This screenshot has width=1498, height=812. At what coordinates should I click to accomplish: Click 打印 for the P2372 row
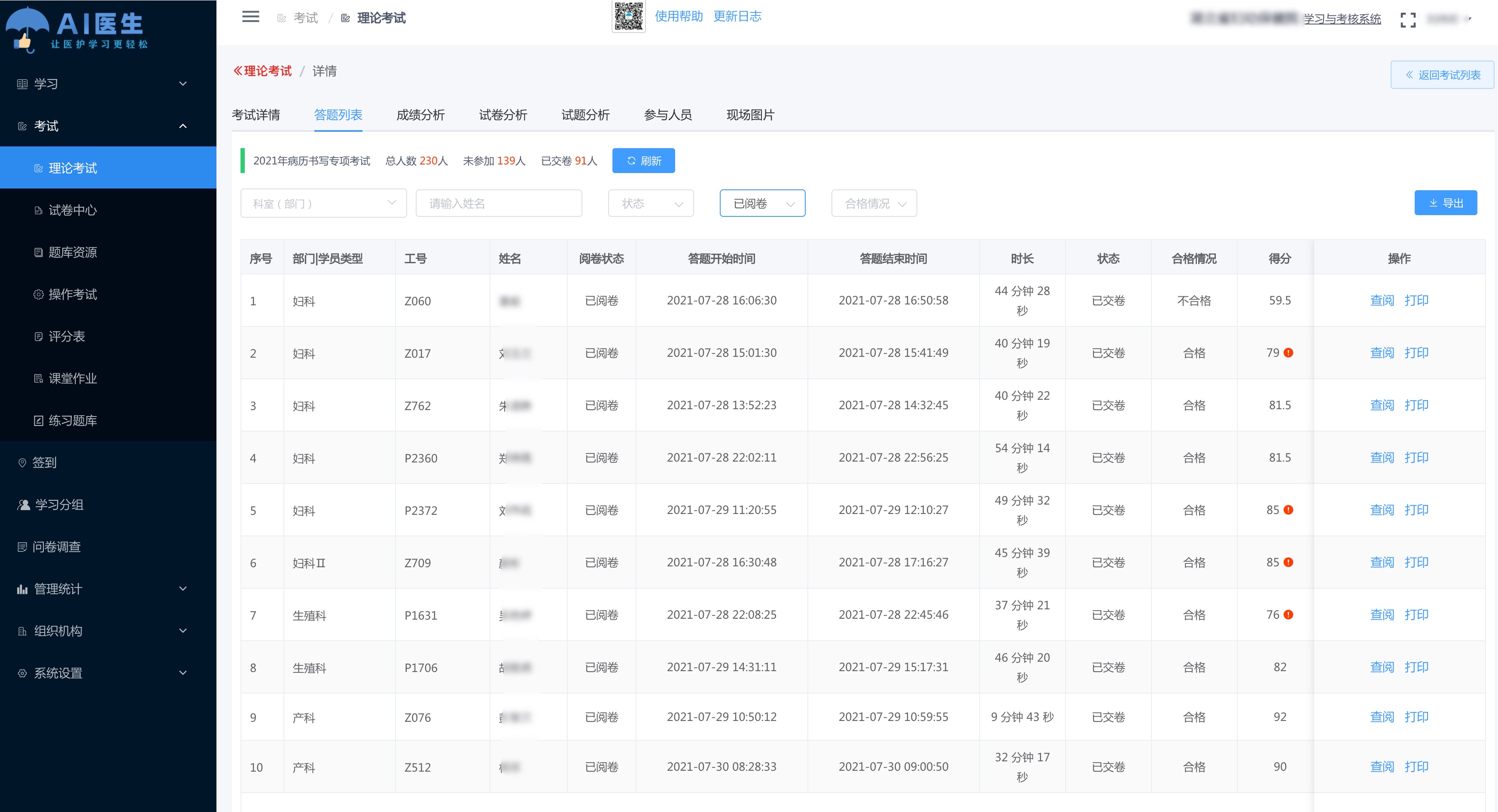point(1416,510)
